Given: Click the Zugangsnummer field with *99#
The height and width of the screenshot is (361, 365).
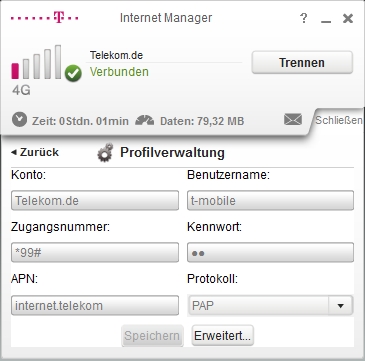Looking at the screenshot, I should coord(95,253).
